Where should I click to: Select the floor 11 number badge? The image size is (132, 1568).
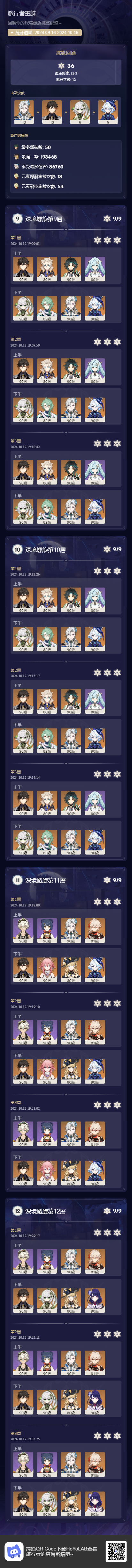(x=17, y=880)
